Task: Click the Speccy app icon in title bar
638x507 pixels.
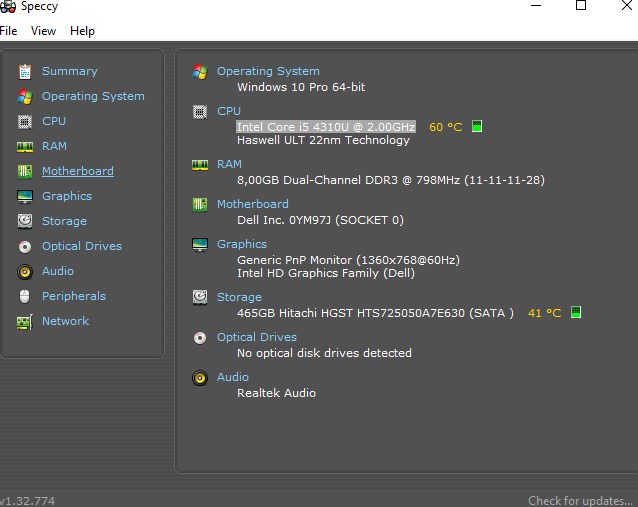Action: 8,7
